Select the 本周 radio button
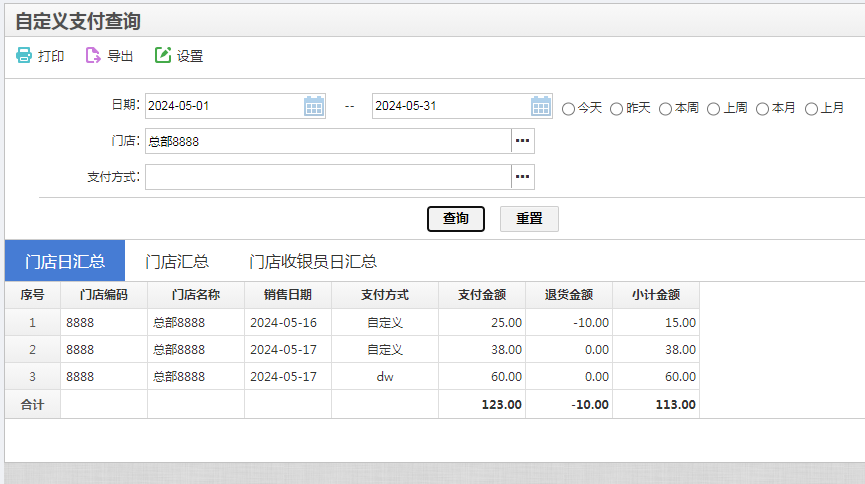The image size is (865, 484). 665,109
